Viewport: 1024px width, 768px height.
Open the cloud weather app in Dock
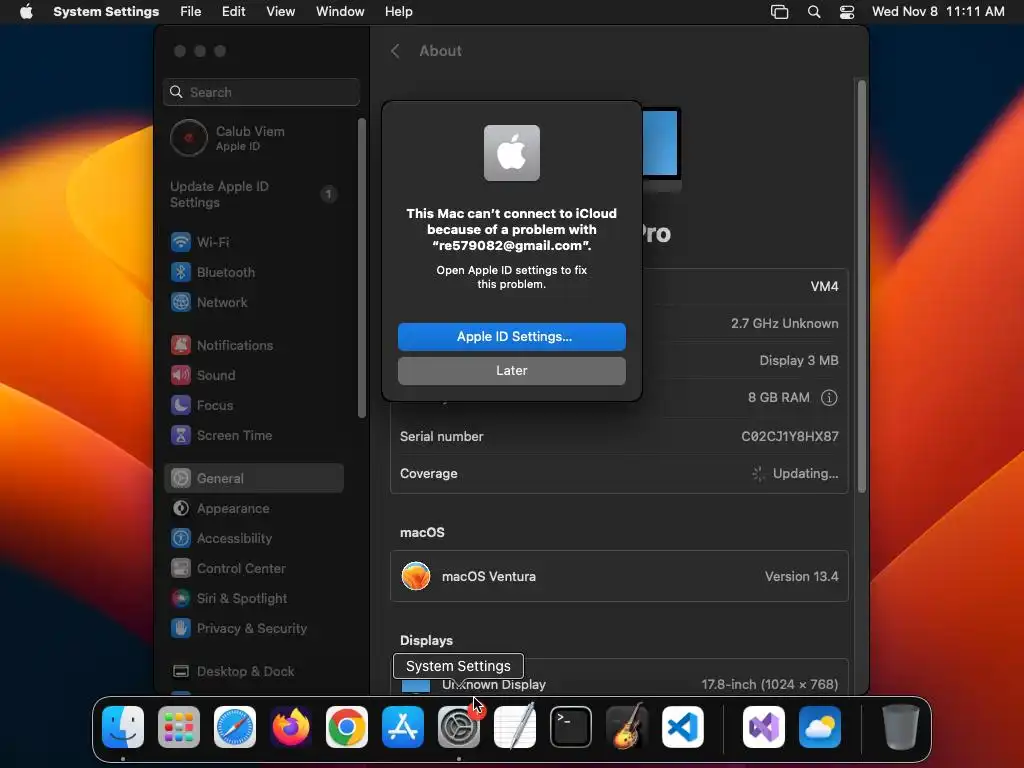(x=820, y=727)
